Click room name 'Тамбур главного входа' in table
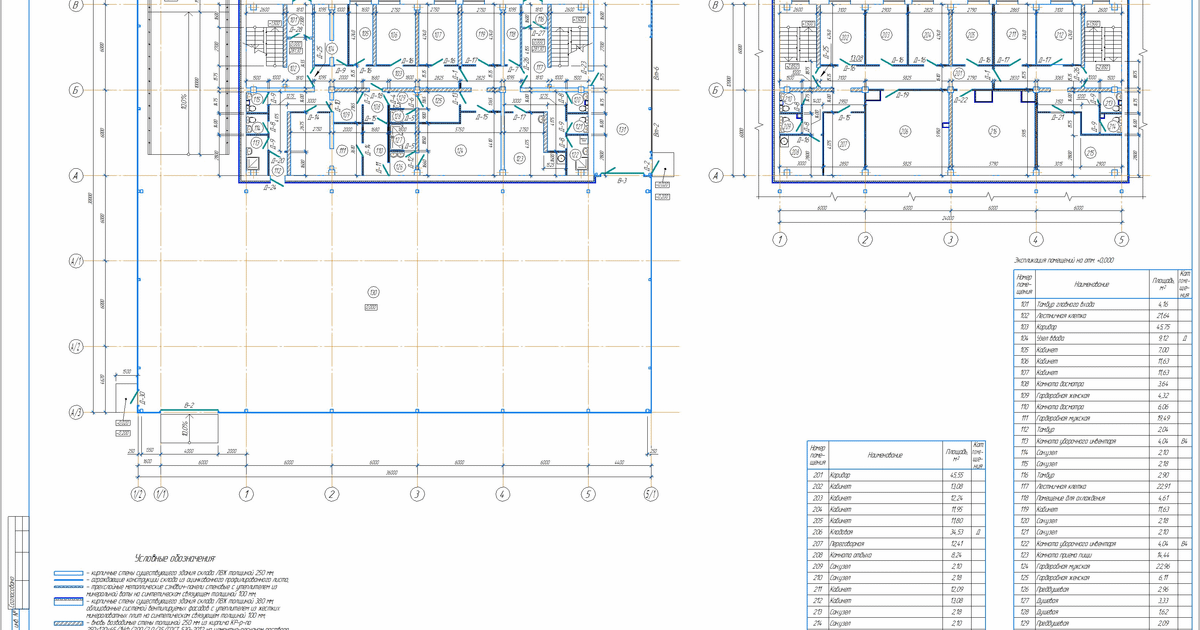This screenshot has width=1200, height=630. 1066,304
